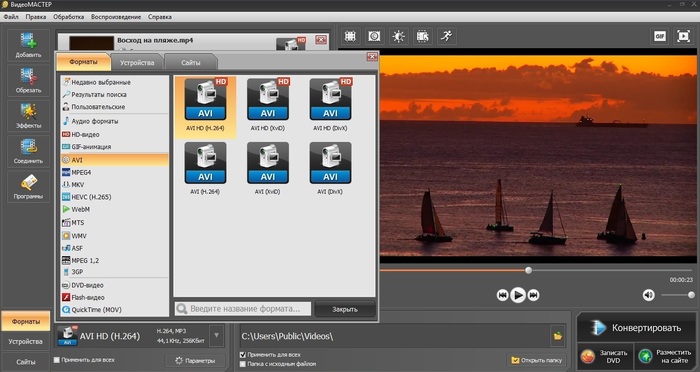The height and width of the screenshot is (372, 700).
Task: Expand the output format dropdown arrow
Action: (217, 336)
